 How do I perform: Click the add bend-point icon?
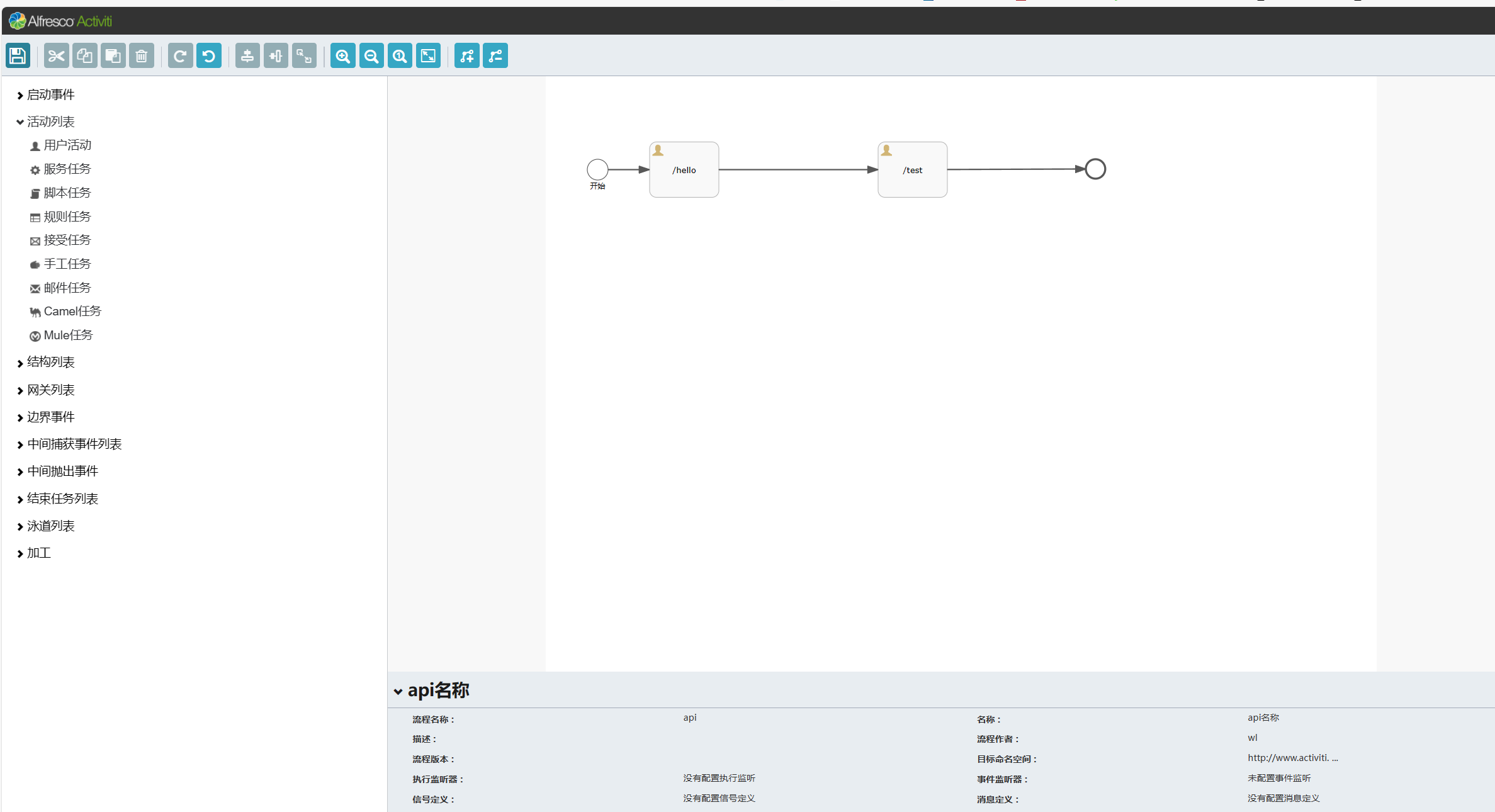tap(467, 56)
